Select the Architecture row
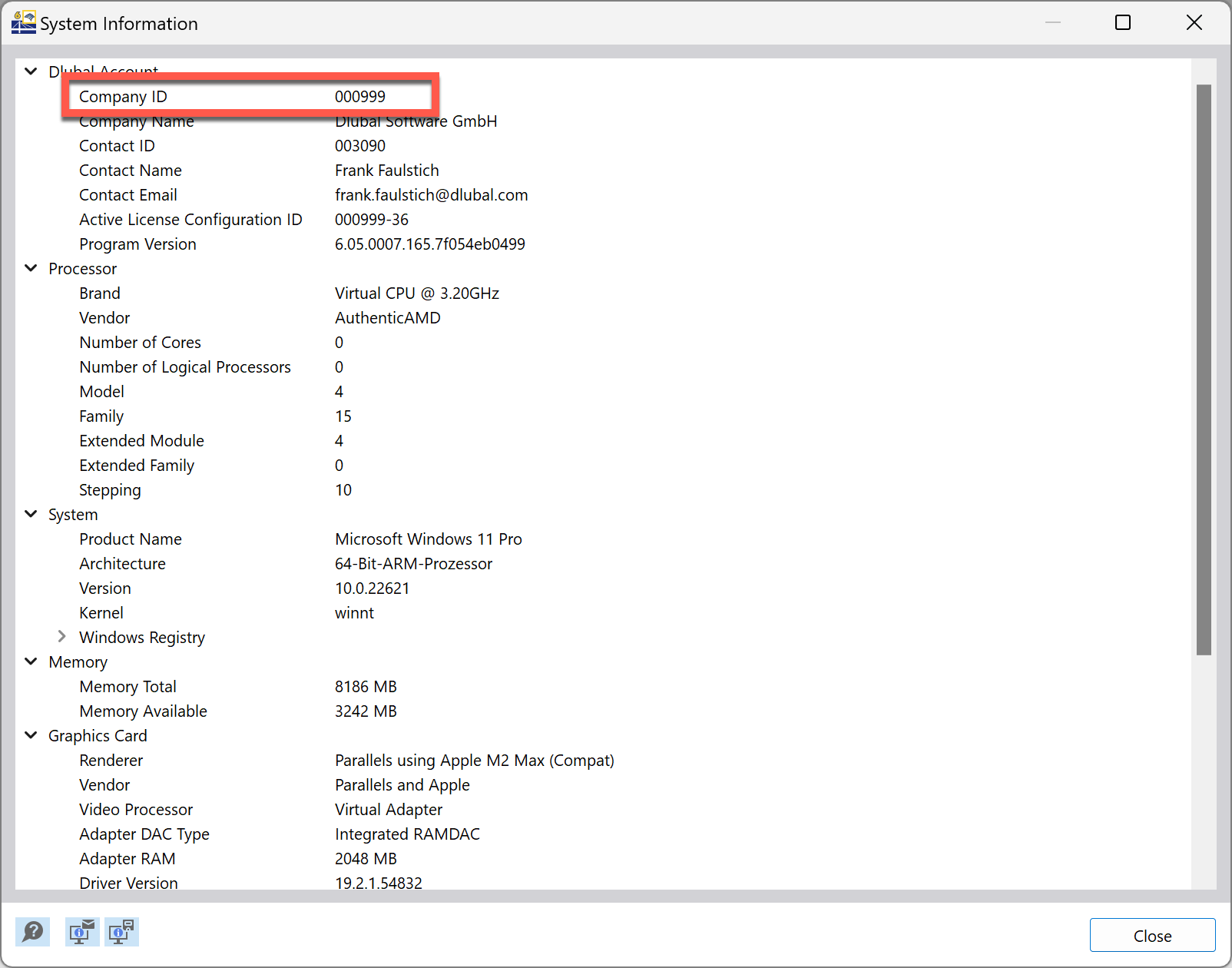The width and height of the screenshot is (1232, 968). [x=603, y=564]
